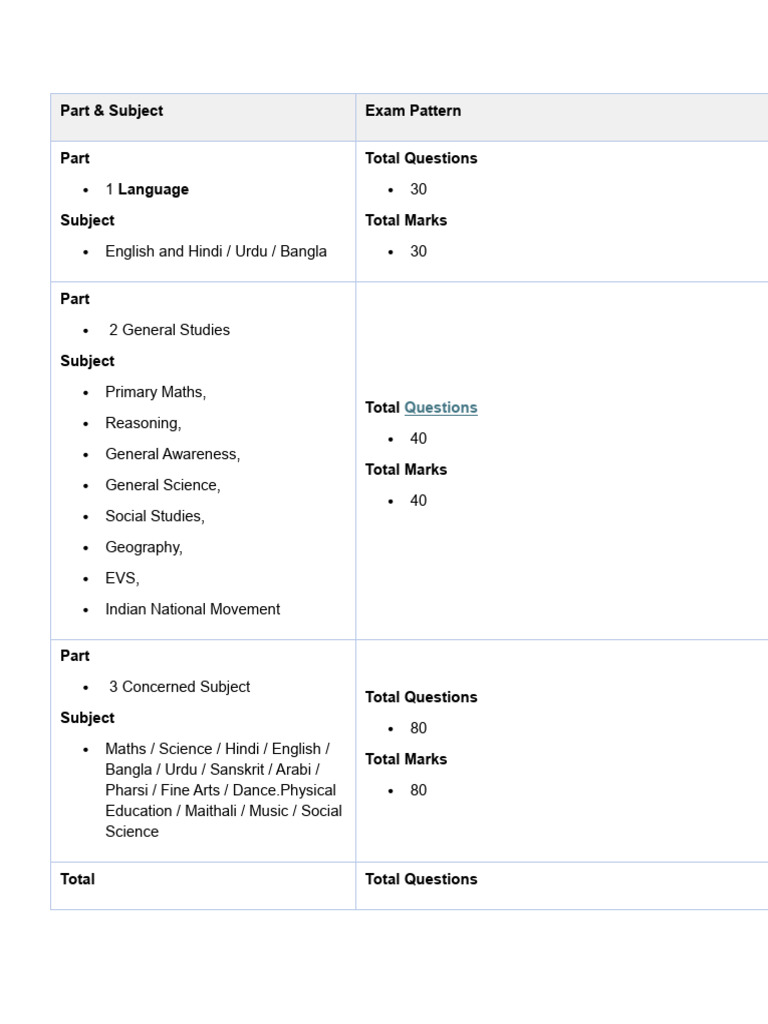Select the 1 Language bullet item
Screen dimensions: 768x1024
(147, 189)
